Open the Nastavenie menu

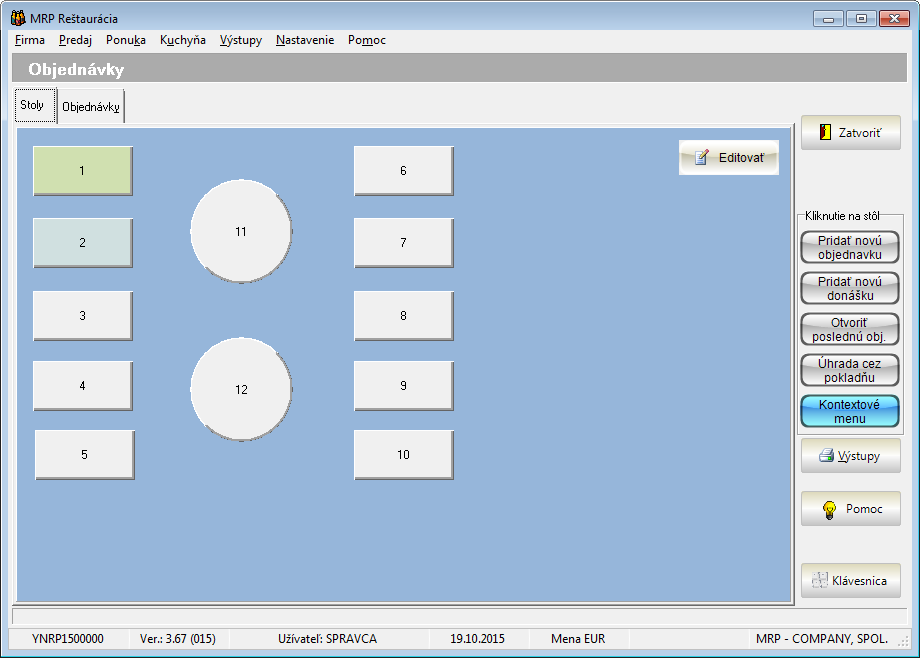point(305,40)
